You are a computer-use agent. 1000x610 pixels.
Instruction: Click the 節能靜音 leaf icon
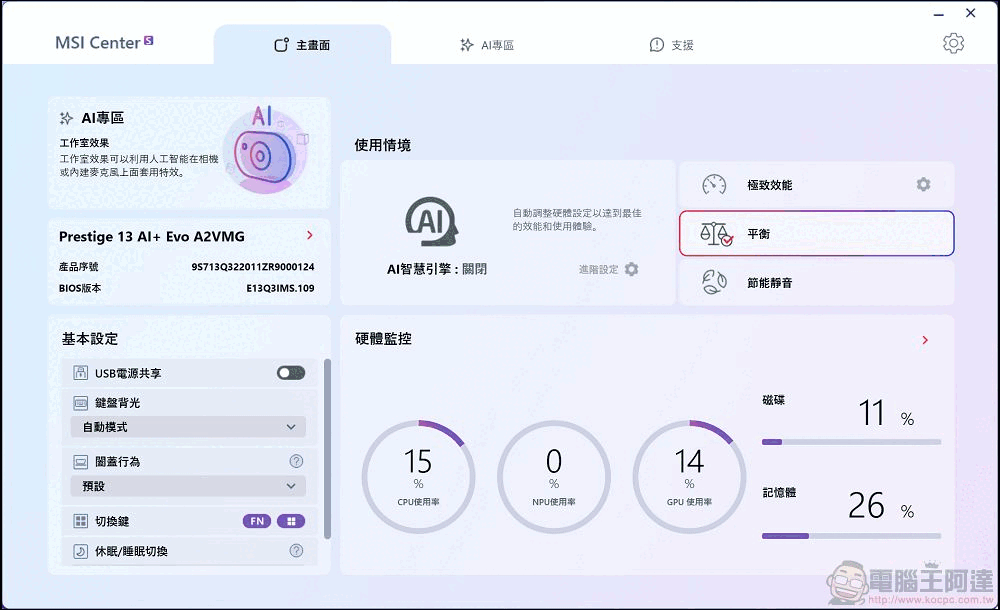[714, 283]
